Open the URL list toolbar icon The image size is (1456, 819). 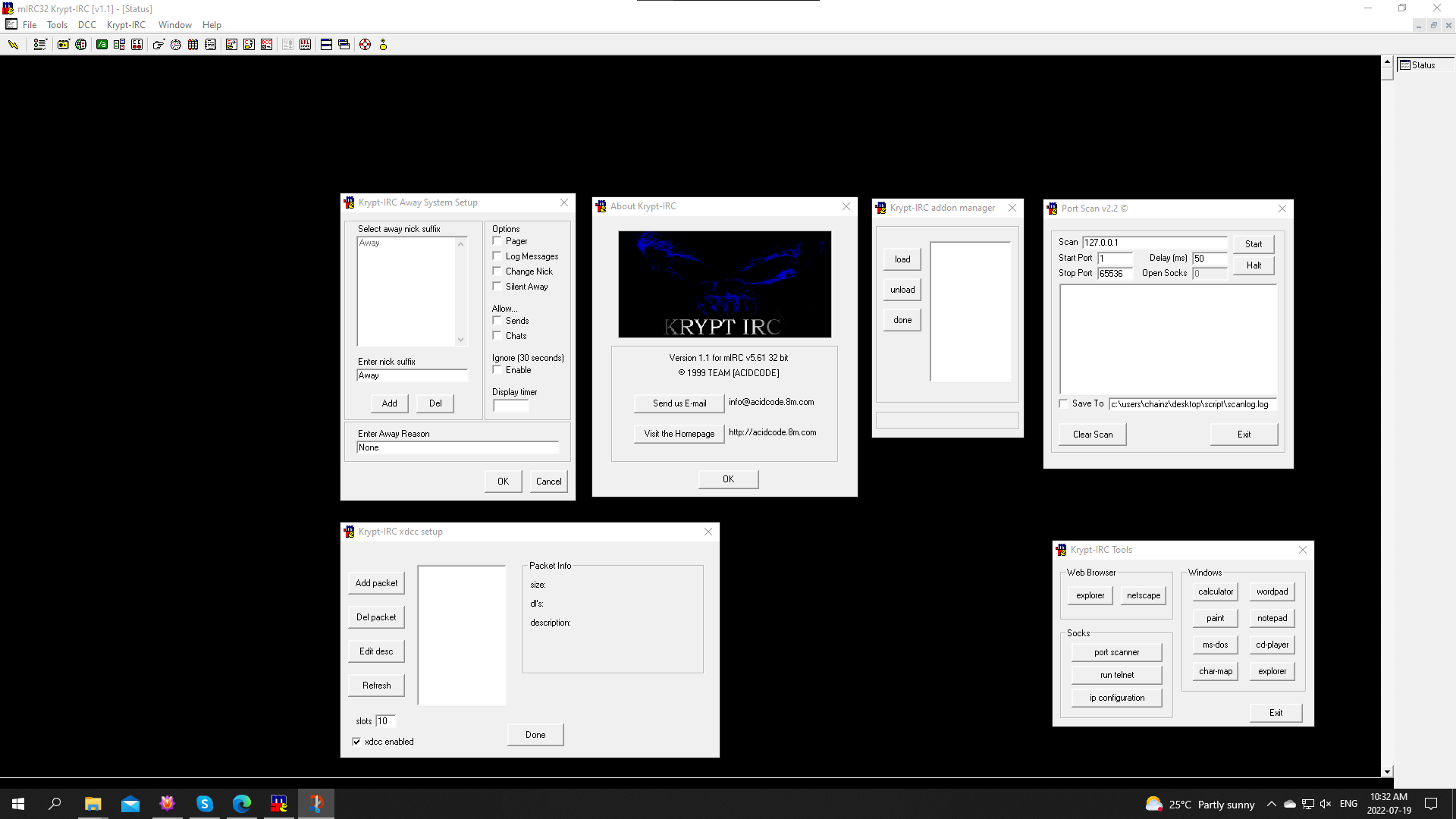point(305,45)
